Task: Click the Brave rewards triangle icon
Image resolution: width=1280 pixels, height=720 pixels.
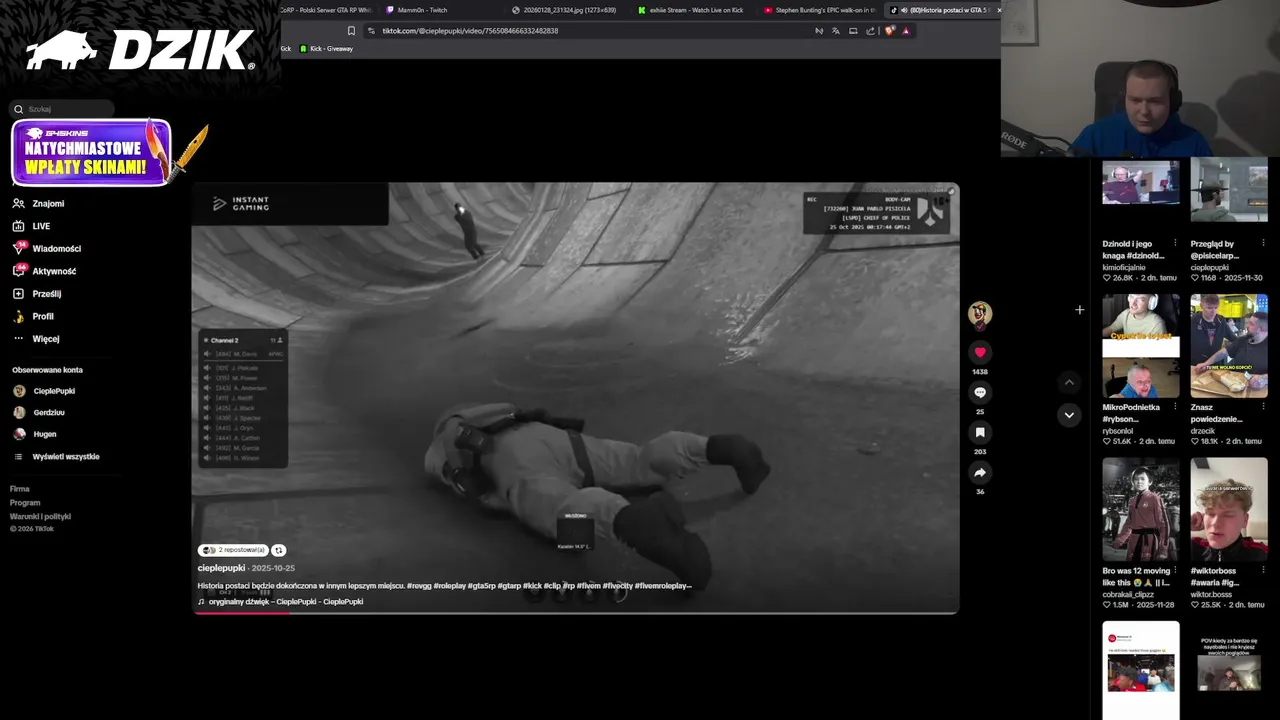Action: pyautogui.click(x=906, y=31)
